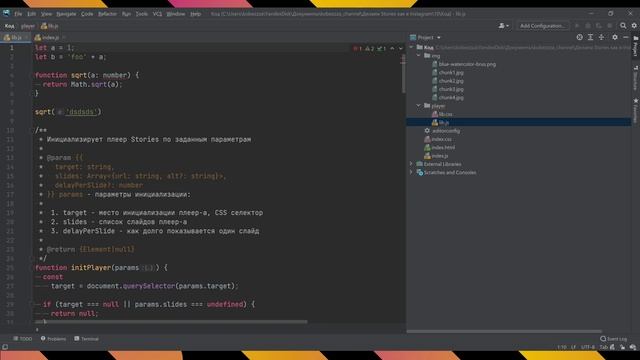Click the Run with Coverage icon
Viewport: 640px width, 360px height.
click(x=599, y=26)
